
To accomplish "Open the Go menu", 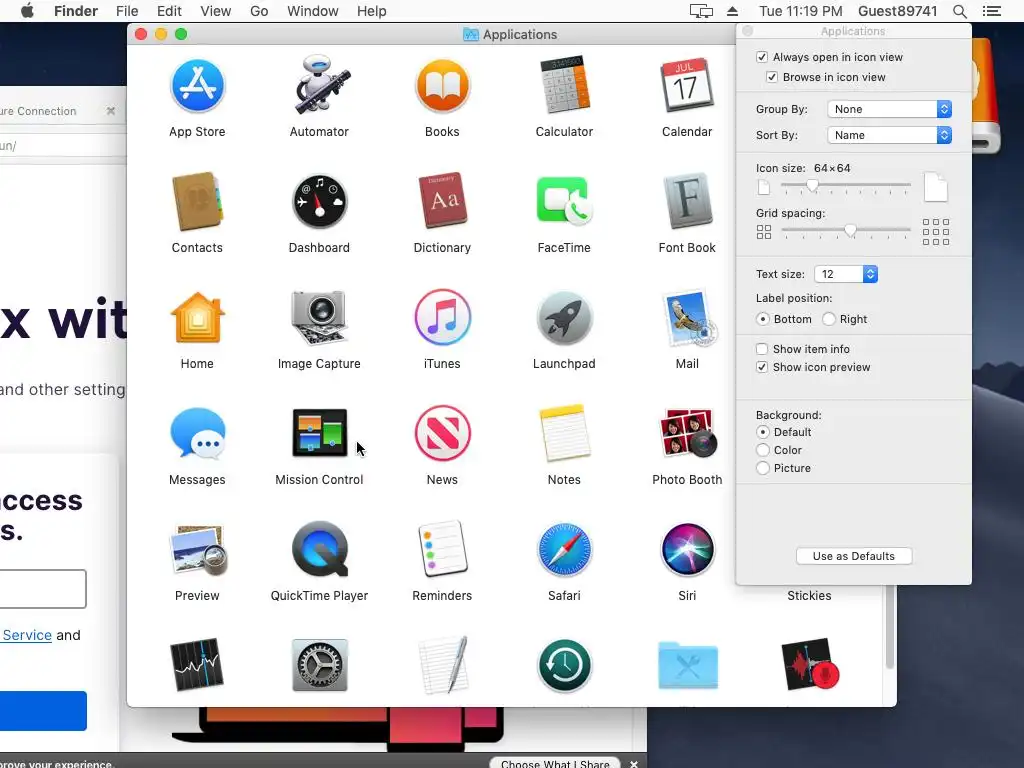I will tap(259, 11).
